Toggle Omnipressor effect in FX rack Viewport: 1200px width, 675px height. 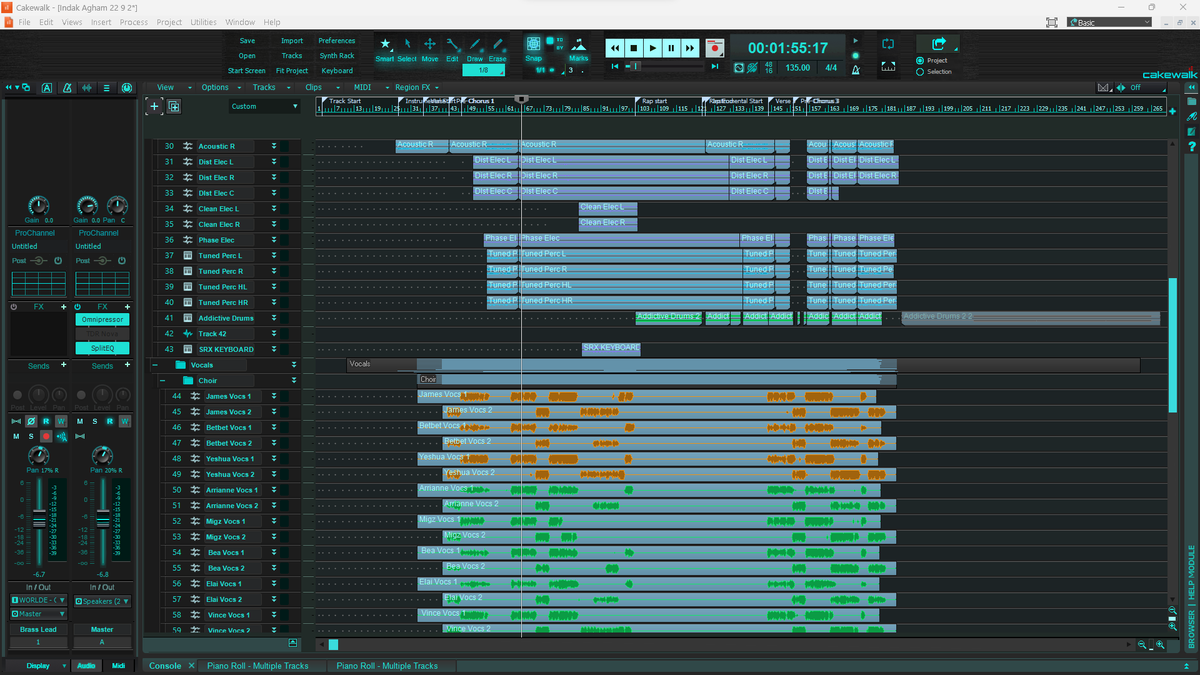101,319
